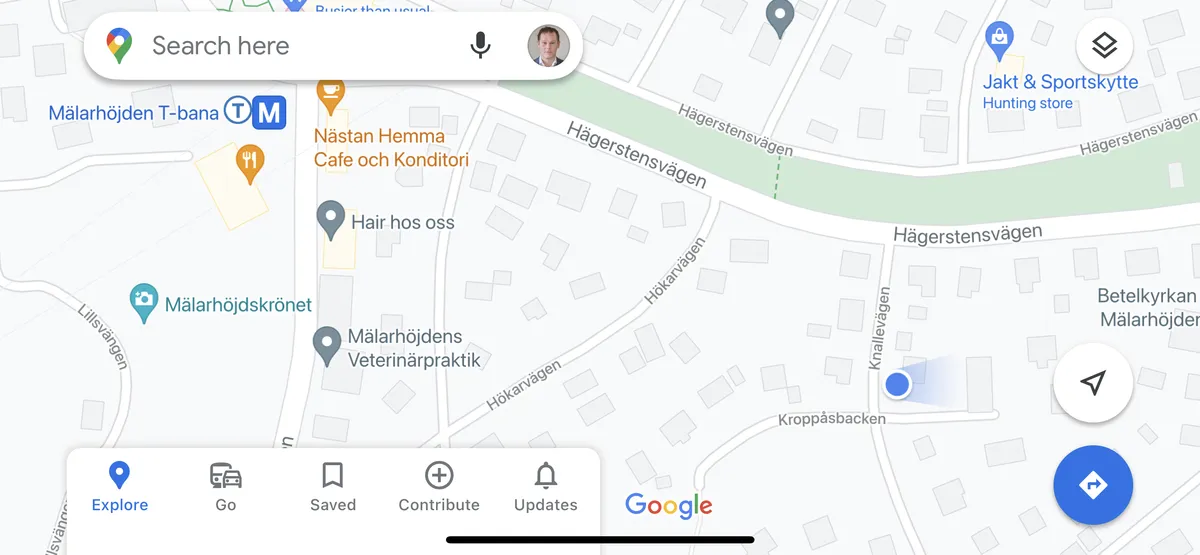1200x555 pixels.
Task: Tap the blue current location dot
Action: click(x=897, y=383)
